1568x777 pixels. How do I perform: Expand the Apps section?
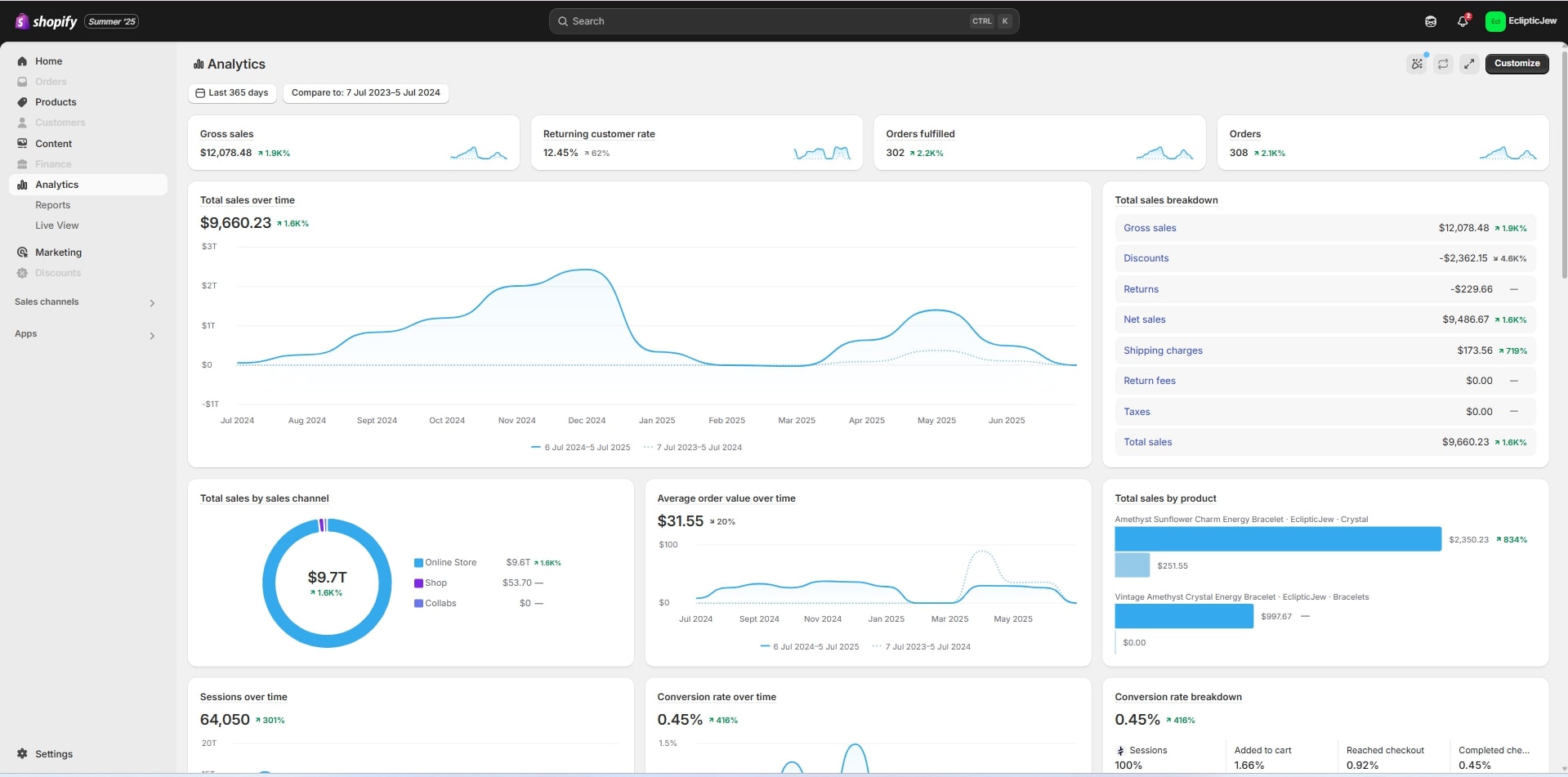tap(152, 336)
